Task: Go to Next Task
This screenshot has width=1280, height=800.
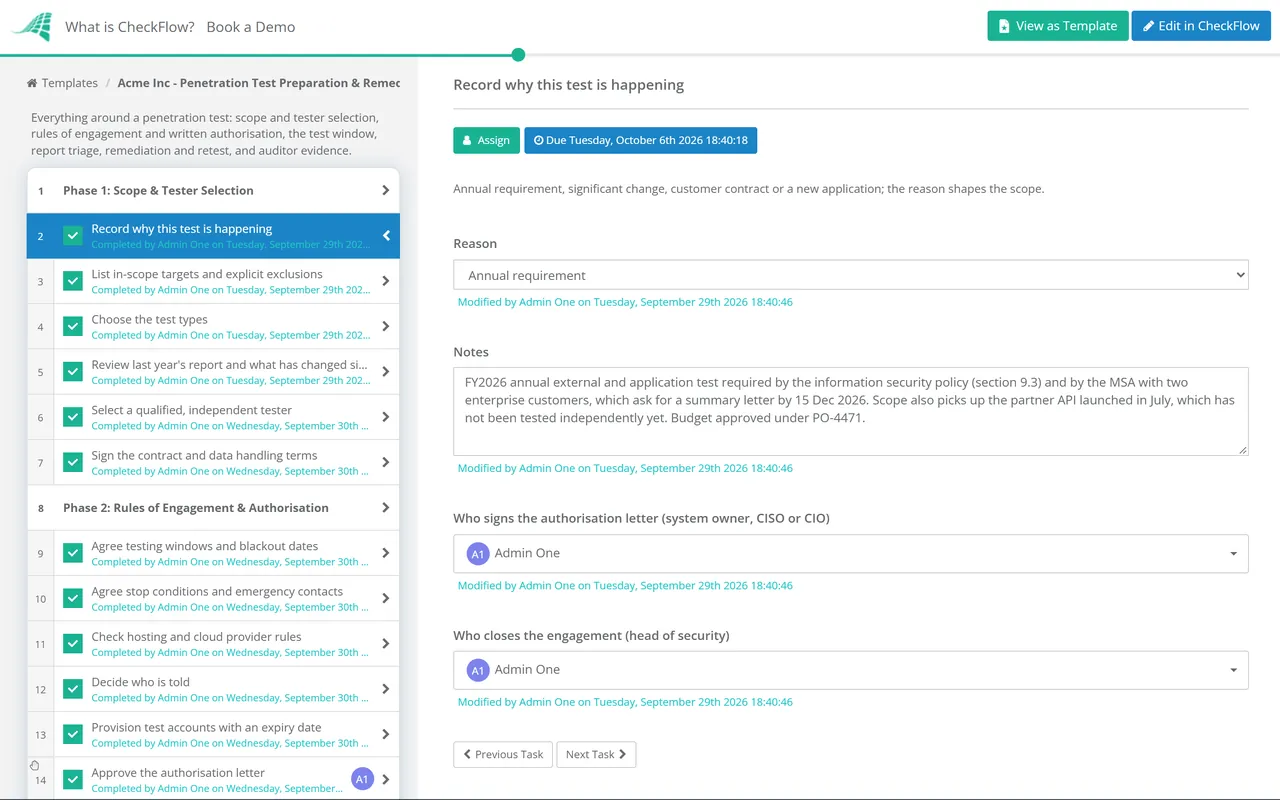Action: [596, 754]
